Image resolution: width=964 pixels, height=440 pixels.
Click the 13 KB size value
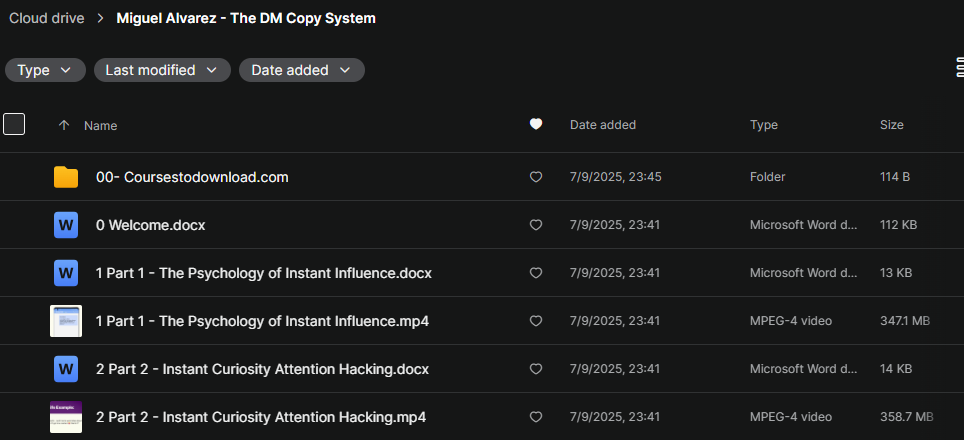(x=896, y=273)
